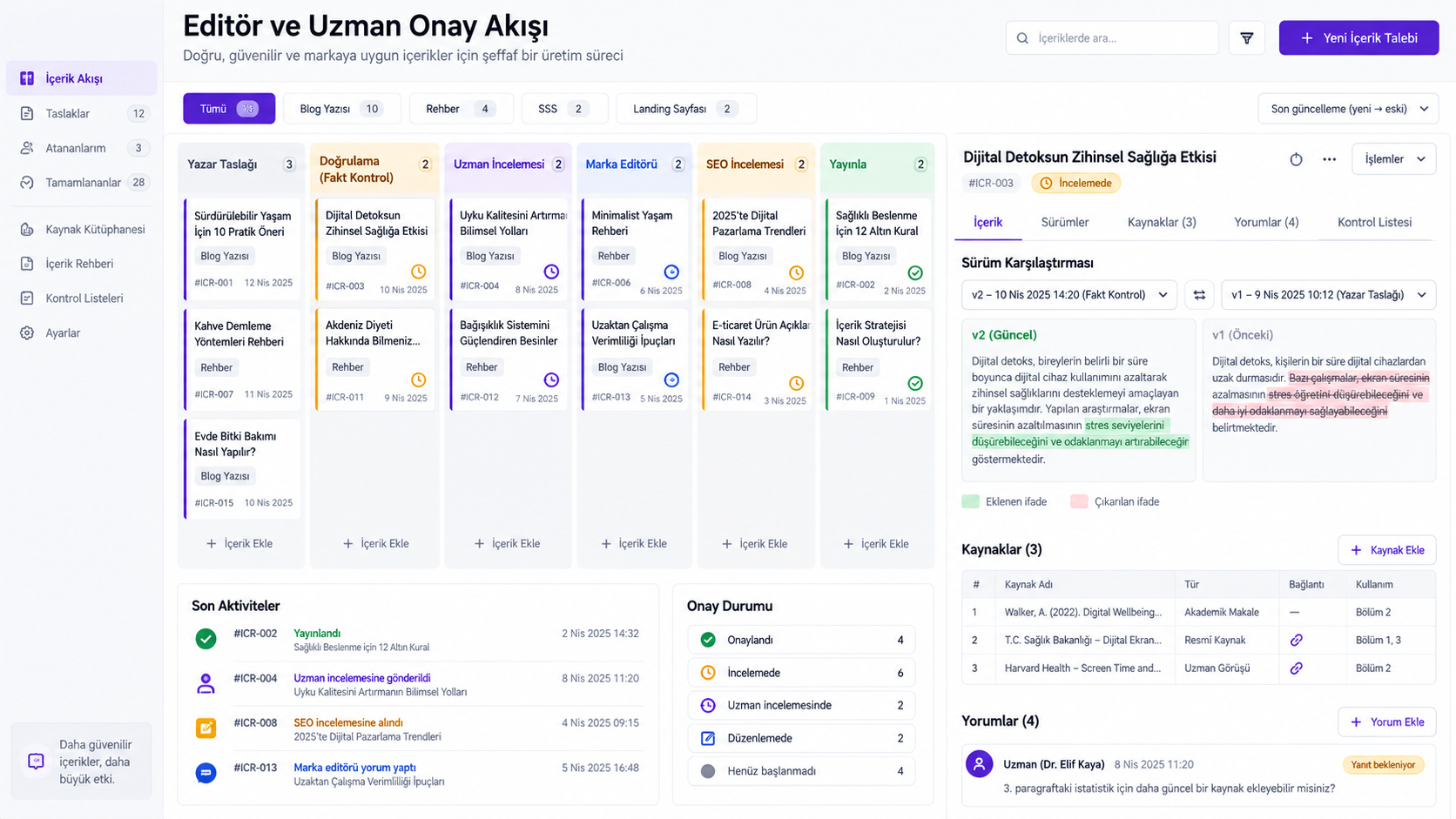Click the Çıkarılan ifade pink legend swatch
This screenshot has height=819, width=1456.
pos(1079,501)
